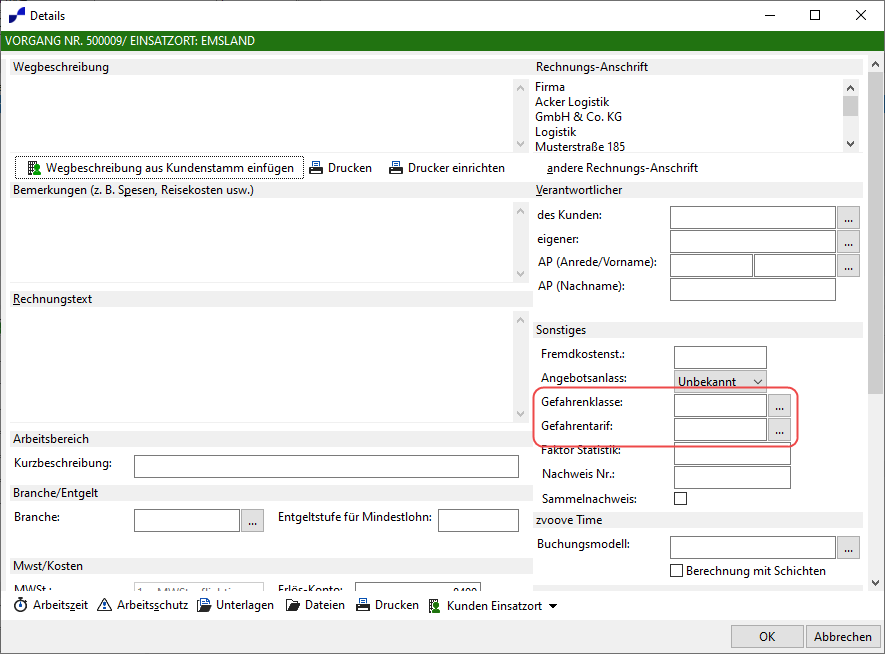Open the Arbeitszeit toolbar entry
Screen dimensions: 885x654
coord(51,605)
